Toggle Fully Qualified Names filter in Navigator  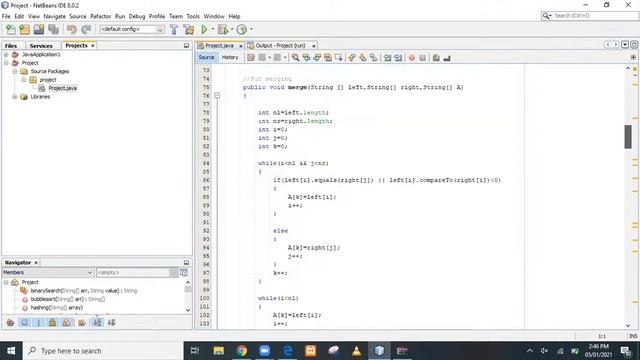coord(82,322)
